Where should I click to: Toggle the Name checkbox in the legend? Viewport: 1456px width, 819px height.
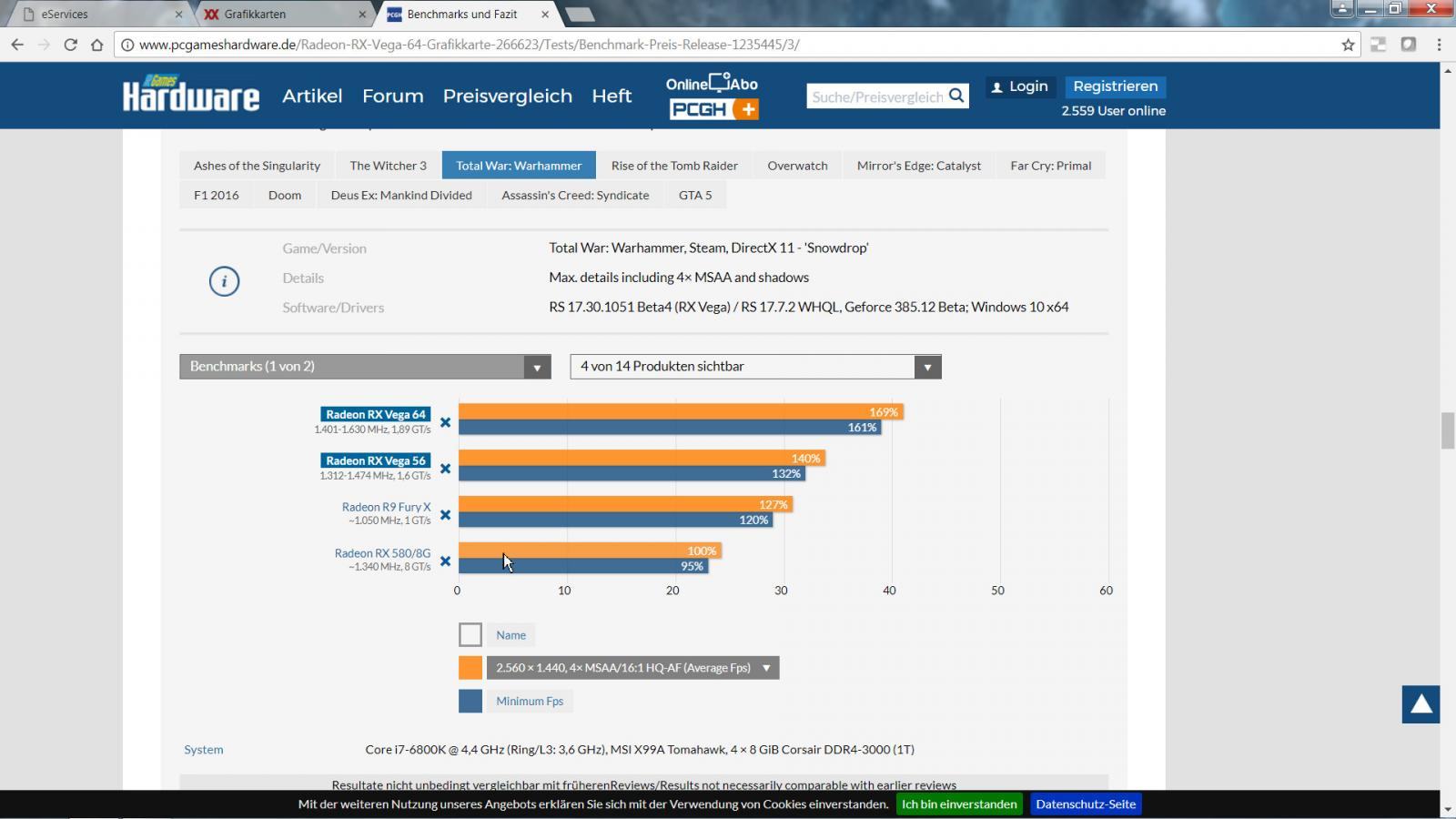tap(470, 634)
